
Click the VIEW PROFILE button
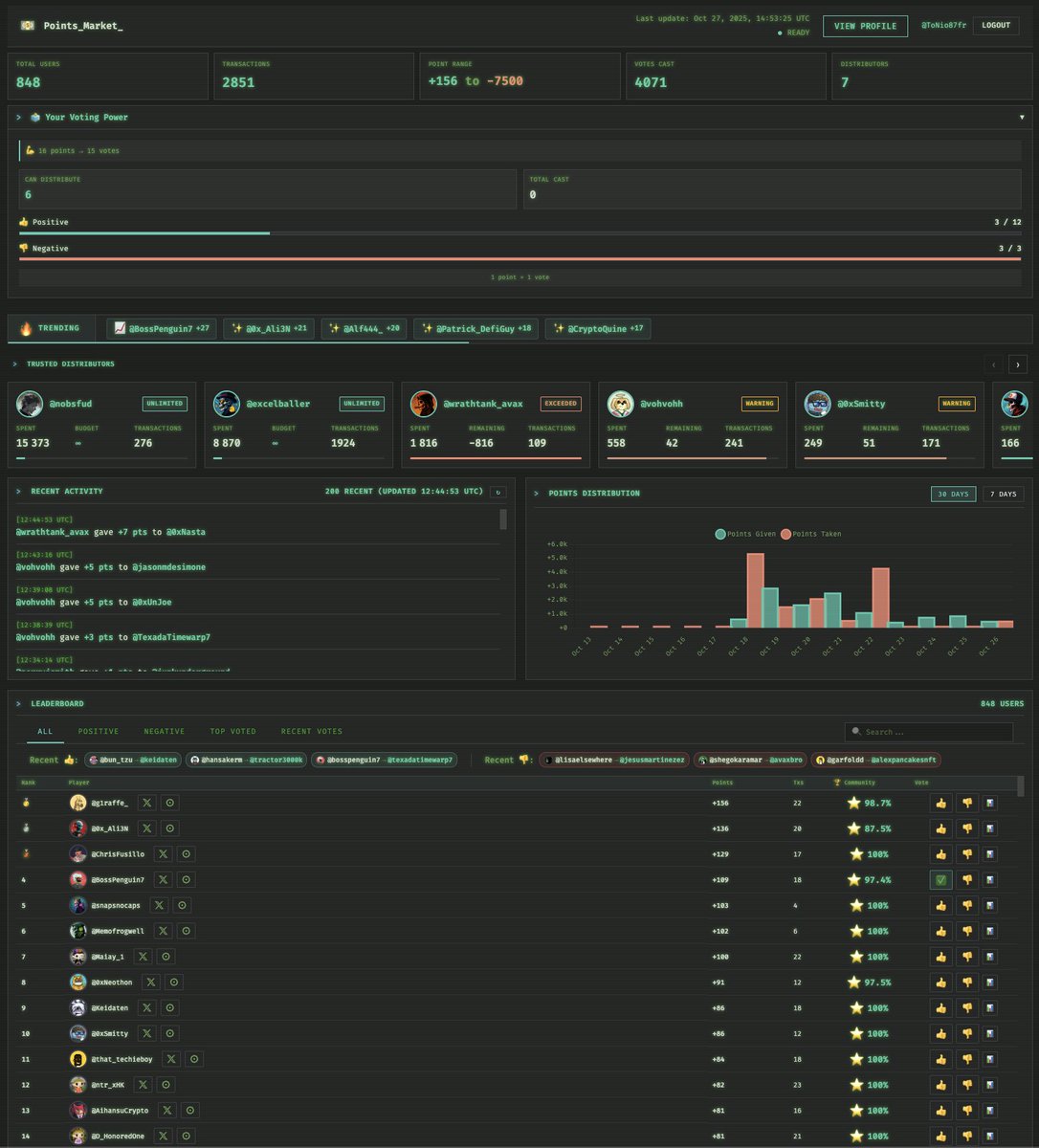tap(865, 26)
